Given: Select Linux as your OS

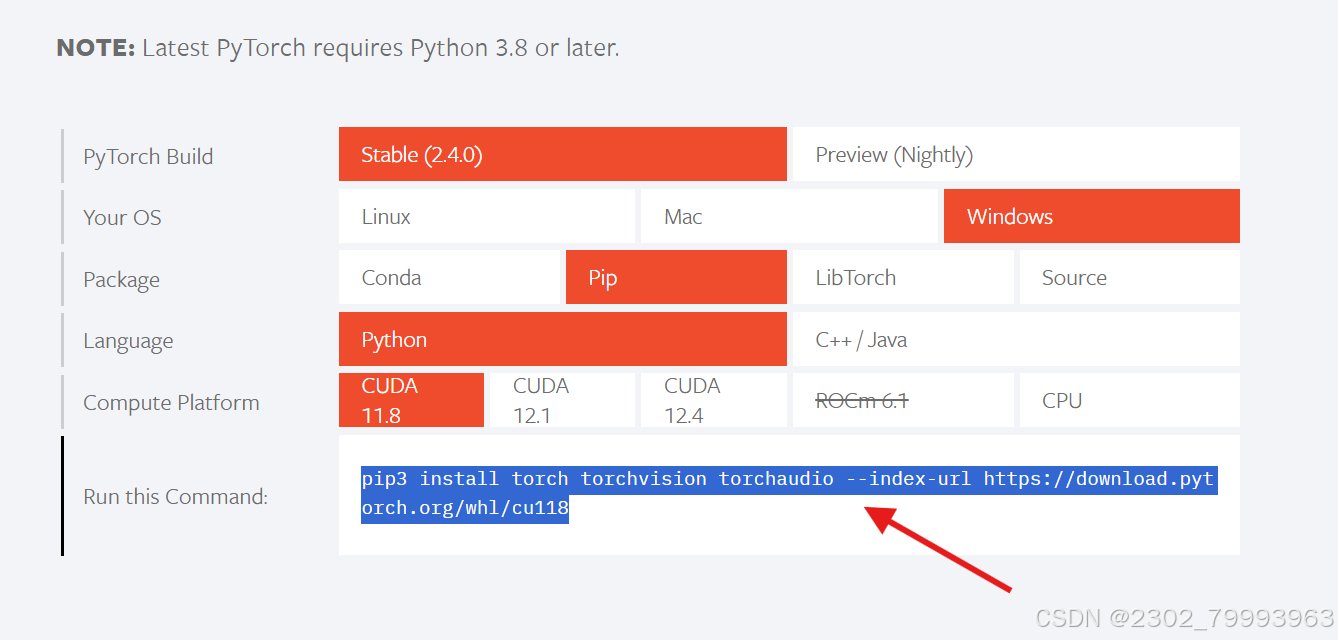Looking at the screenshot, I should pyautogui.click(x=487, y=216).
